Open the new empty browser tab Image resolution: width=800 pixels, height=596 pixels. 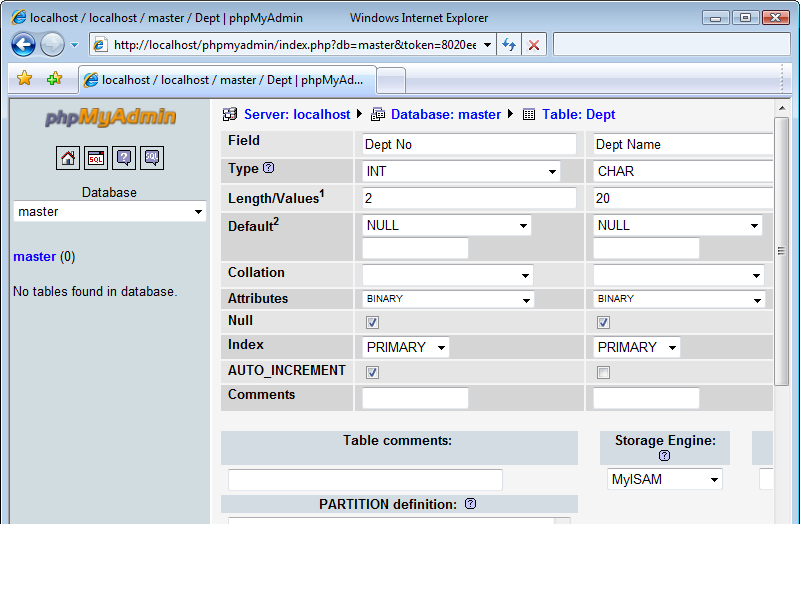391,81
